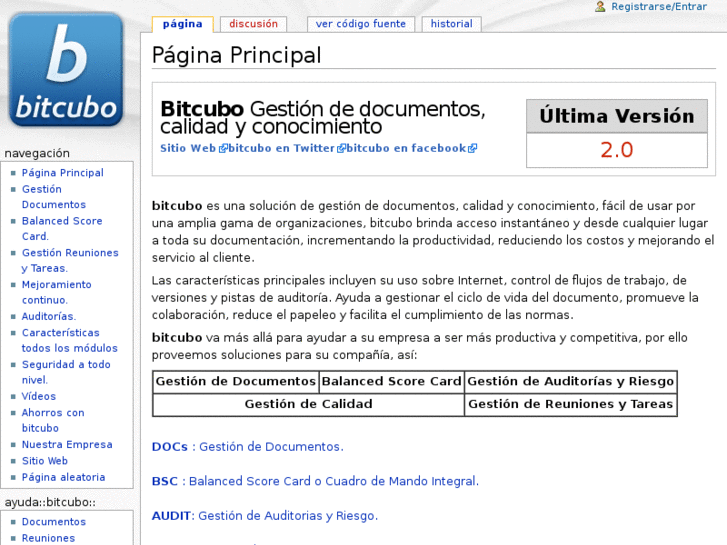Open Nuestra Empresa sidebar link
727x545 pixels.
click(x=67, y=444)
